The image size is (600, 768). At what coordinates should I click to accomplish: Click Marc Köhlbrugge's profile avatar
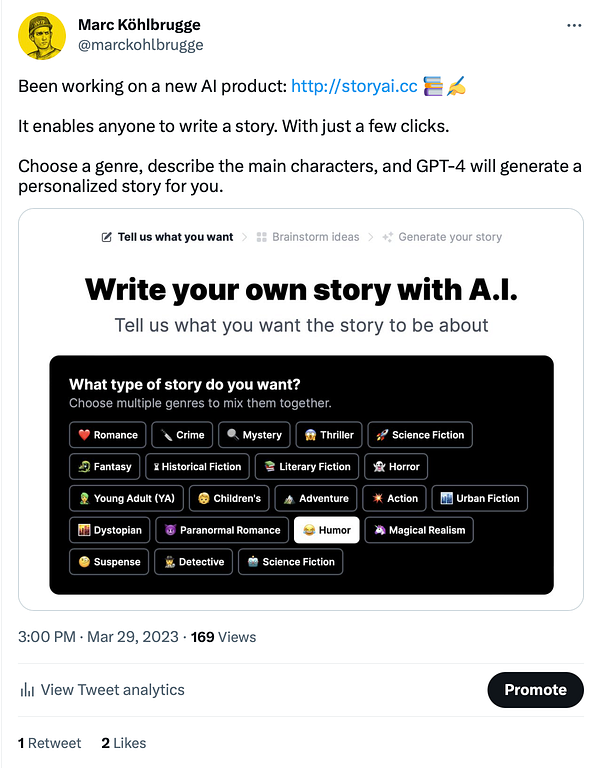(x=42, y=34)
